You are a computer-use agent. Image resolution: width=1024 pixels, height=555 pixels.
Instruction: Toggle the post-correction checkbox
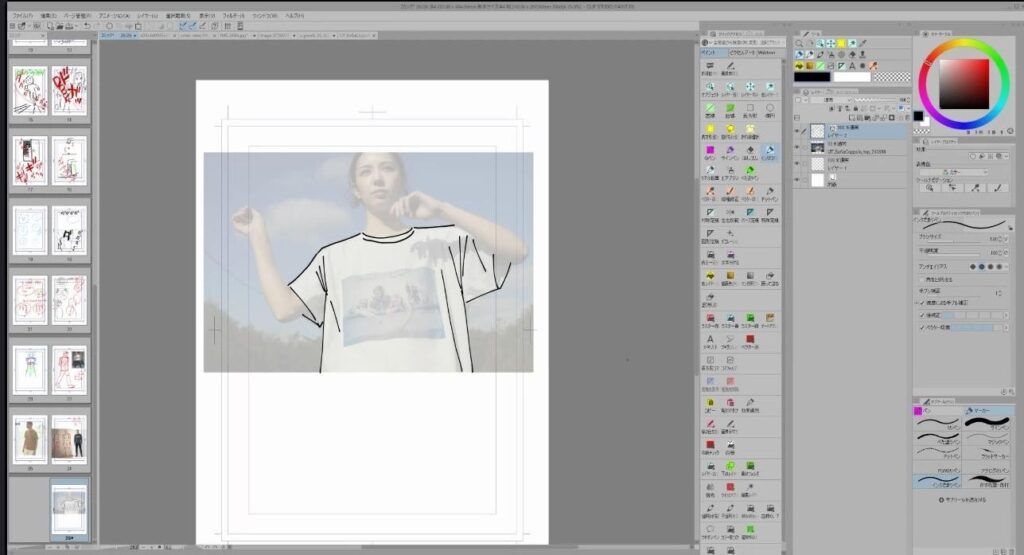(923, 315)
